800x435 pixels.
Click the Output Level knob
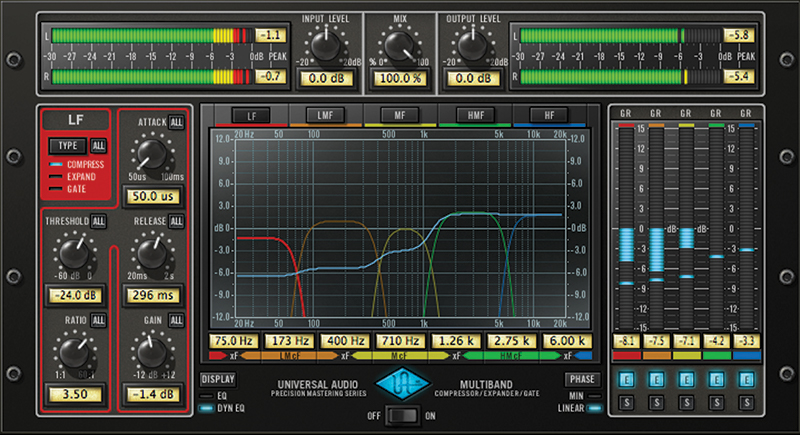point(471,44)
